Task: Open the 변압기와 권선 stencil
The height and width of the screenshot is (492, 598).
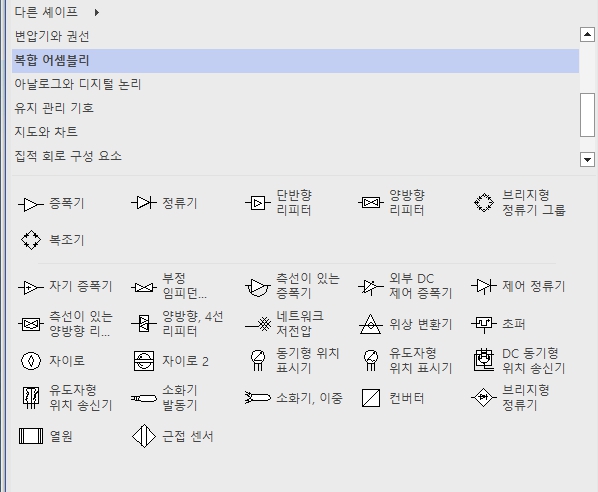Action: pyautogui.click(x=296, y=37)
